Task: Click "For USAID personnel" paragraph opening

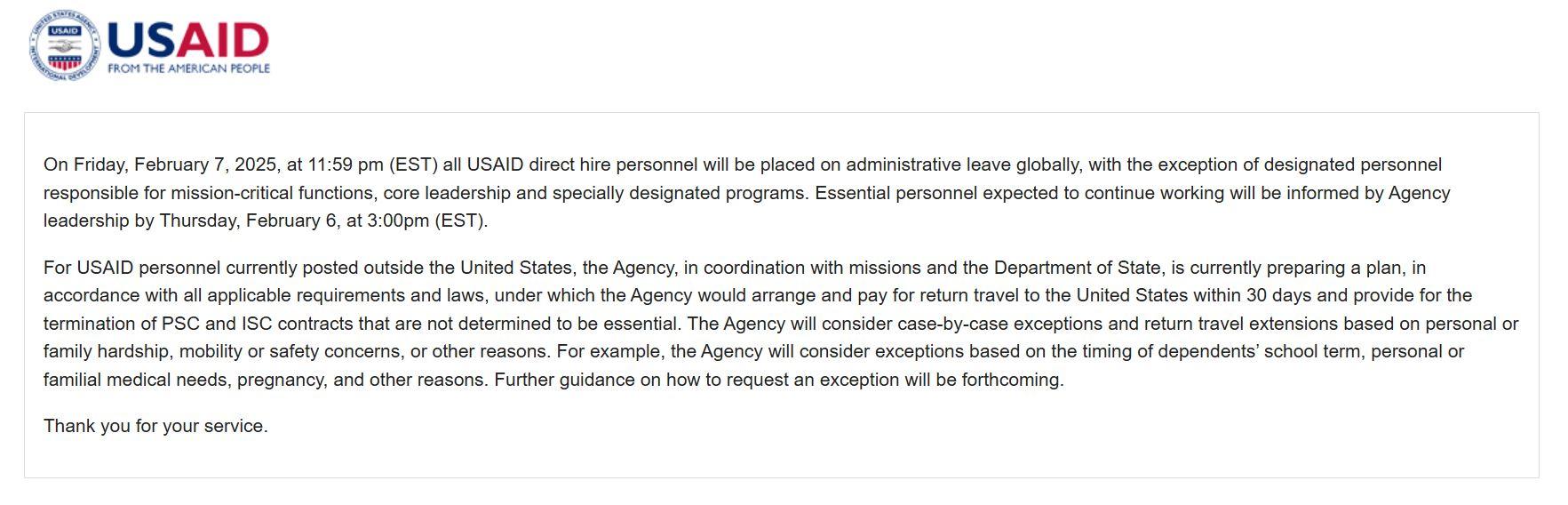Action: pyautogui.click(x=131, y=268)
